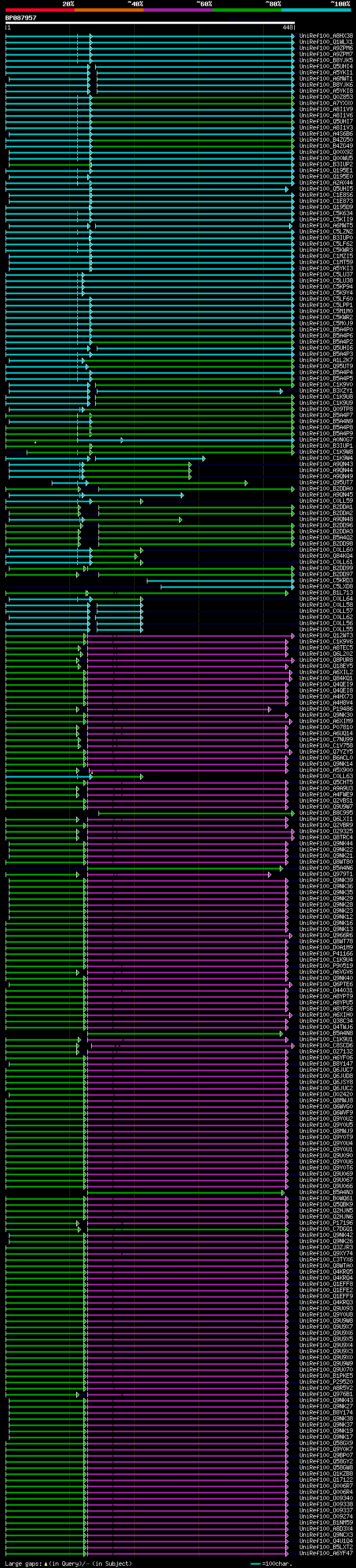Select the hit label UniRef100_Q09TP8
The height and width of the screenshot is (1568, 356).
[326, 409]
